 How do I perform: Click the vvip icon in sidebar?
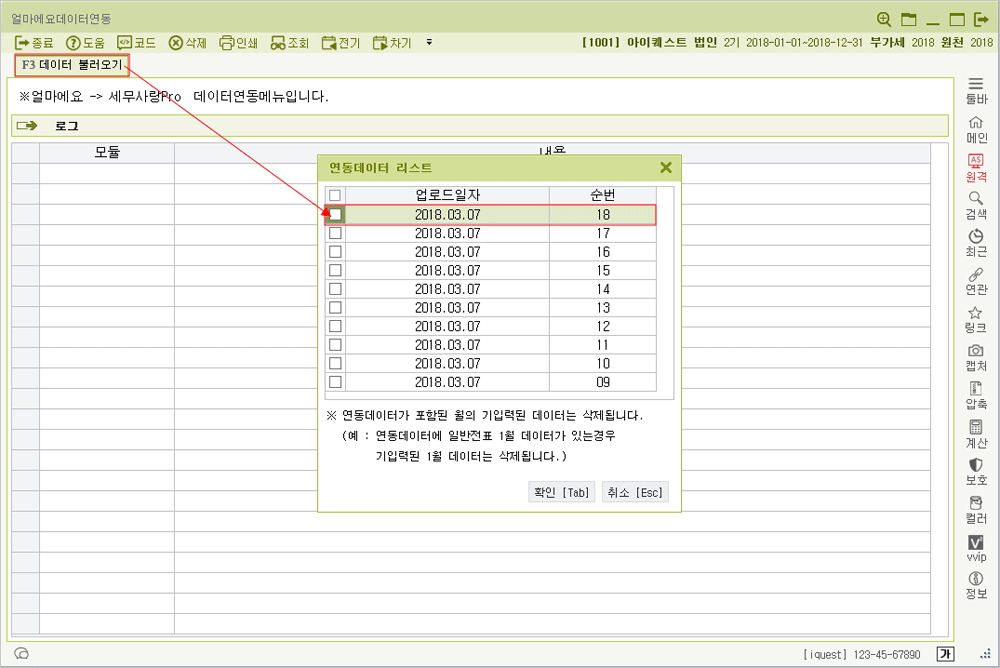976,548
